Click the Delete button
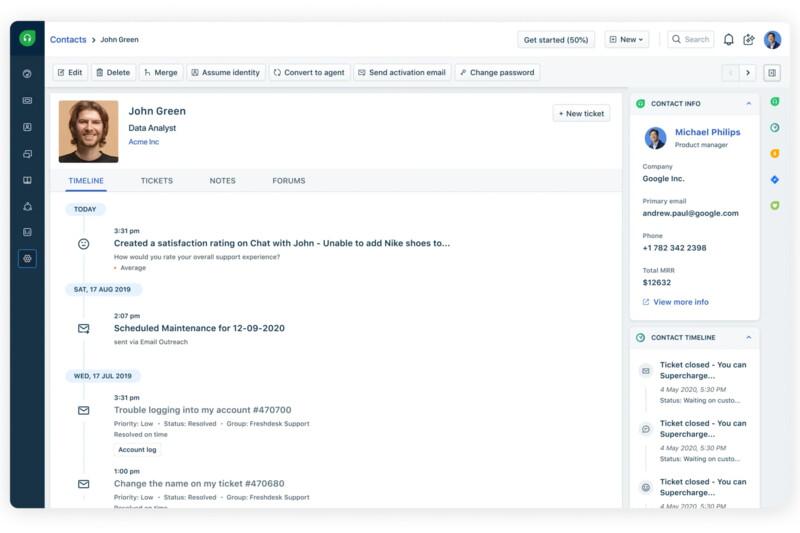This screenshot has height=533, width=800. [113, 72]
